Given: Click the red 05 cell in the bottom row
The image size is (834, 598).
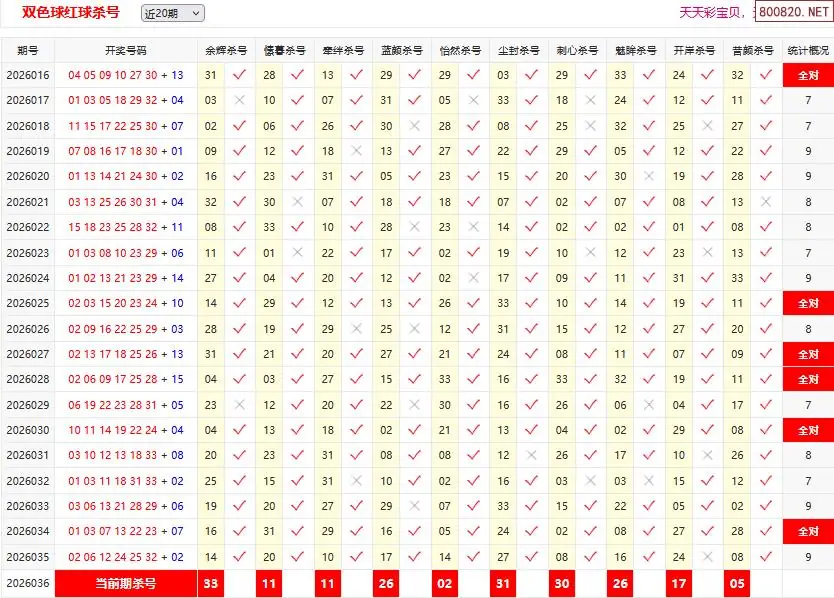Looking at the screenshot, I should coord(737,584).
